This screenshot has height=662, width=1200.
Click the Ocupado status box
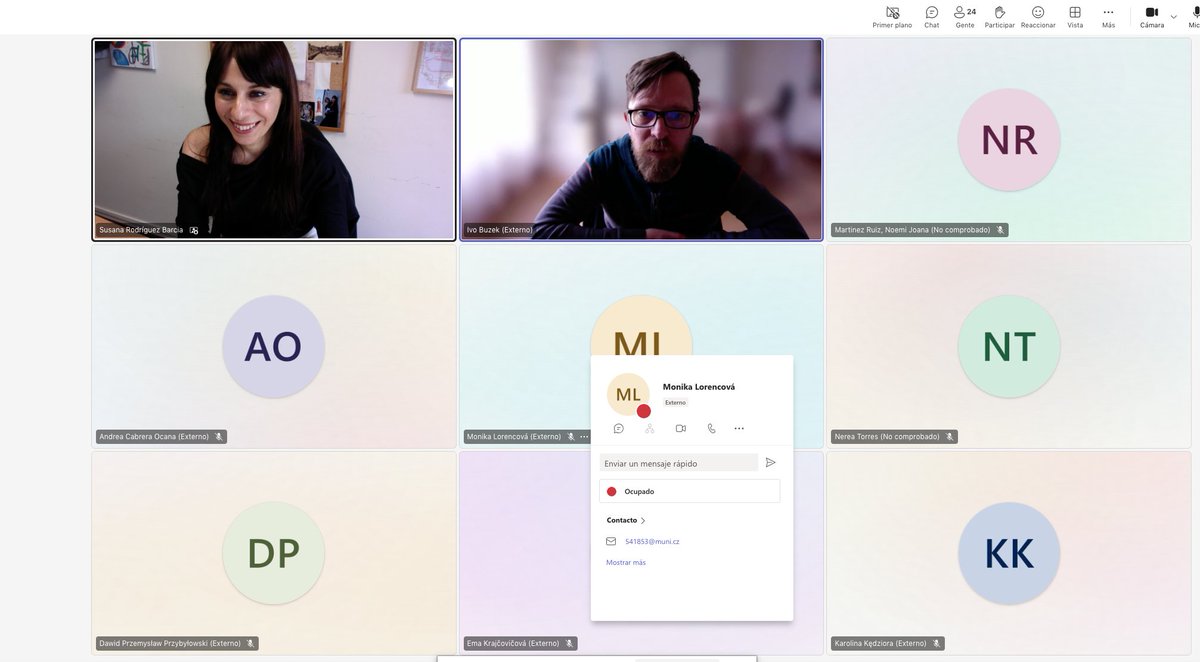690,491
